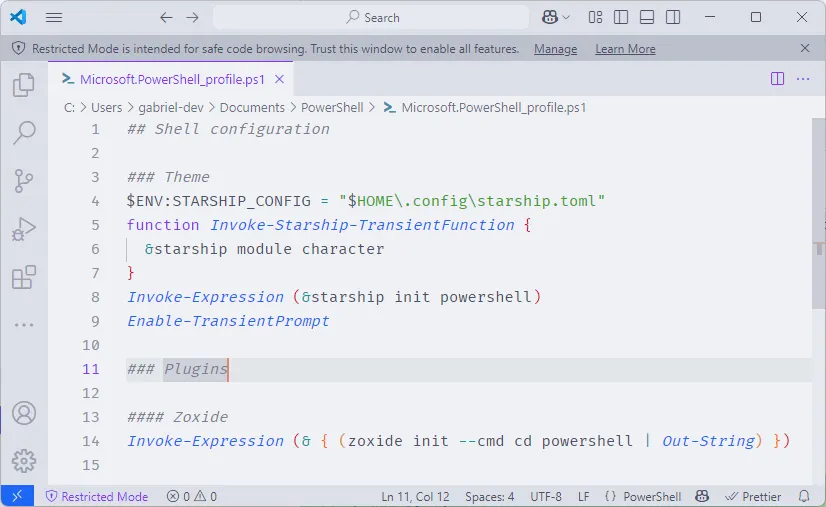The image size is (826, 507).
Task: Go forward with the right arrow
Action: [192, 17]
